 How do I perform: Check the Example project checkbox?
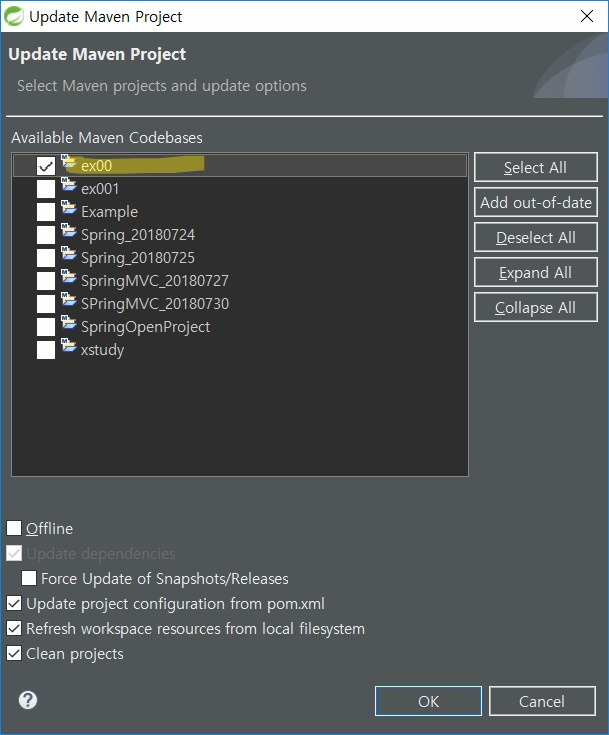(x=46, y=212)
